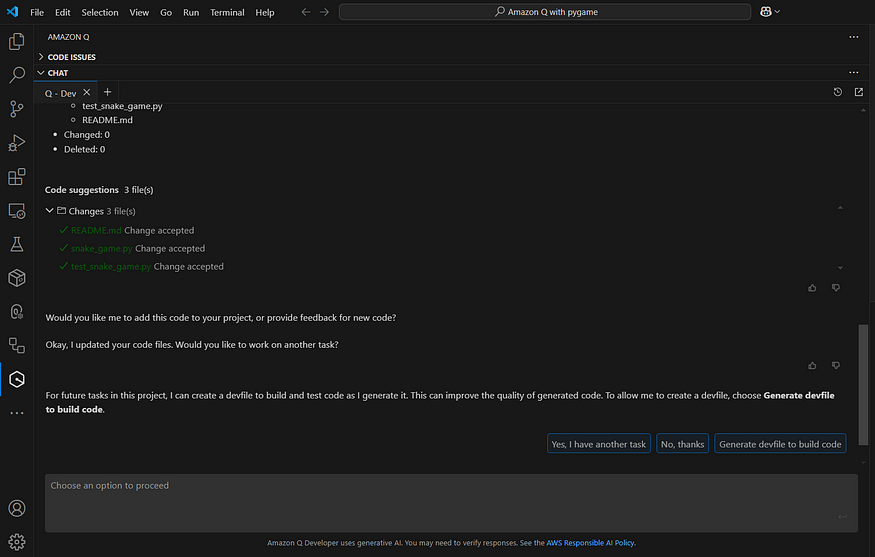View chat history icon
The image size is (875, 557).
click(838, 92)
